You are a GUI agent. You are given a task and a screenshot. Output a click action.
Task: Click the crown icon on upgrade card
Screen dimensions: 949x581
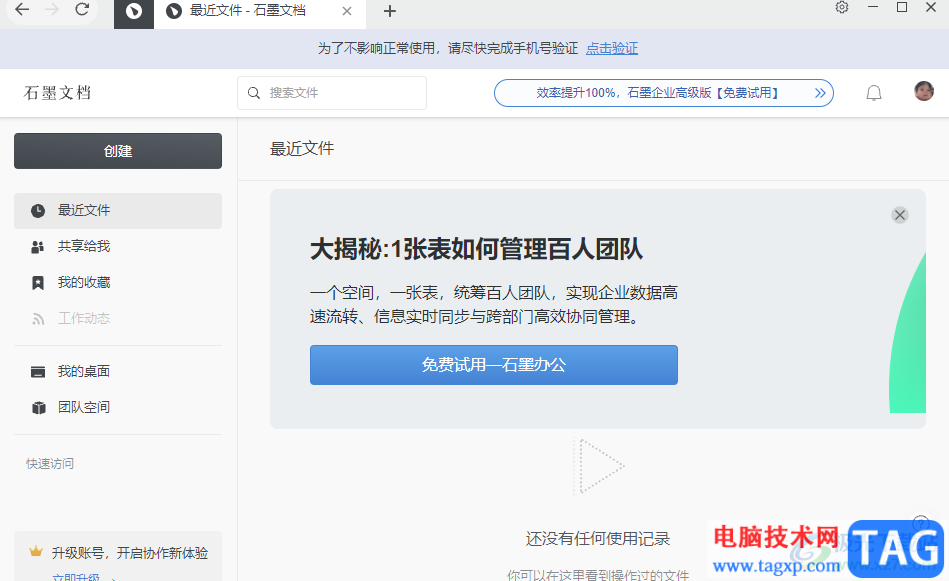click(36, 551)
